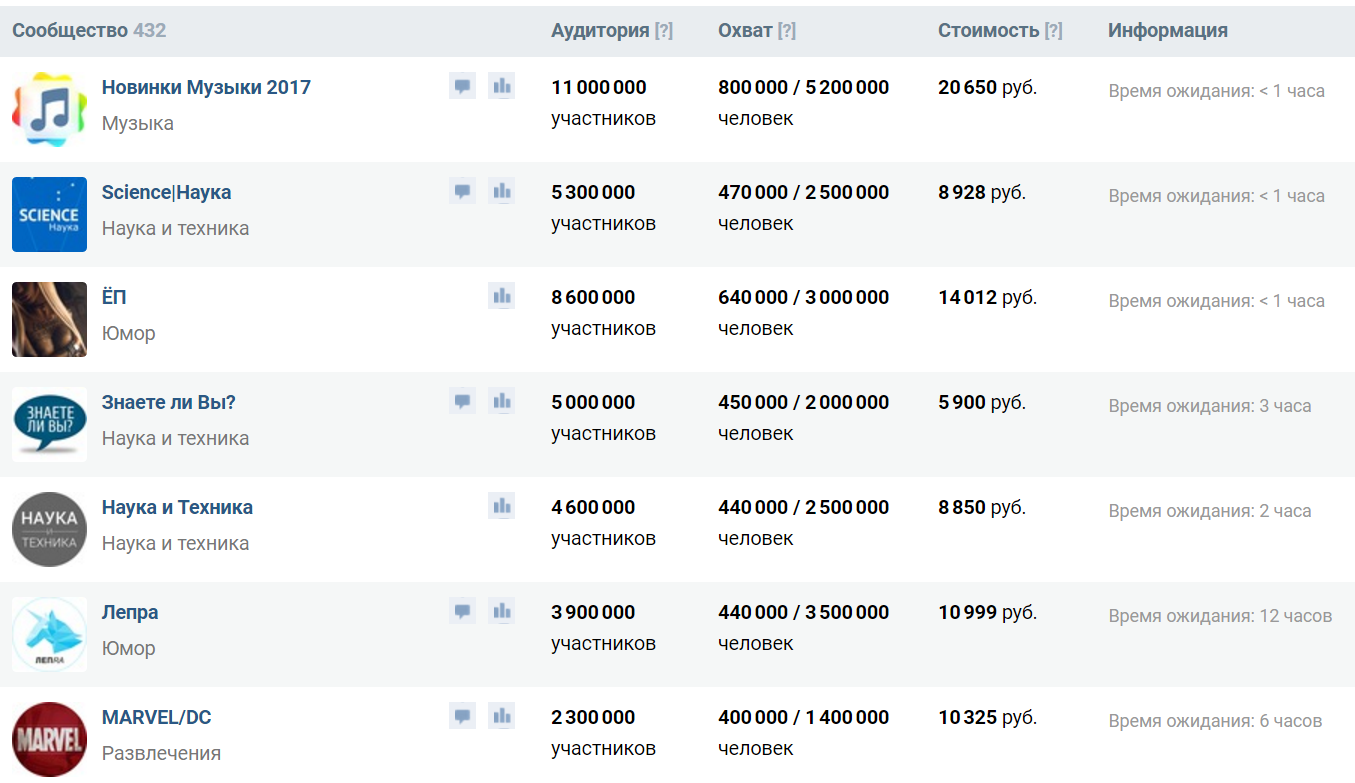Click the comment icon for Знаете ли Вы?
The image size is (1355, 783).
pos(462,402)
